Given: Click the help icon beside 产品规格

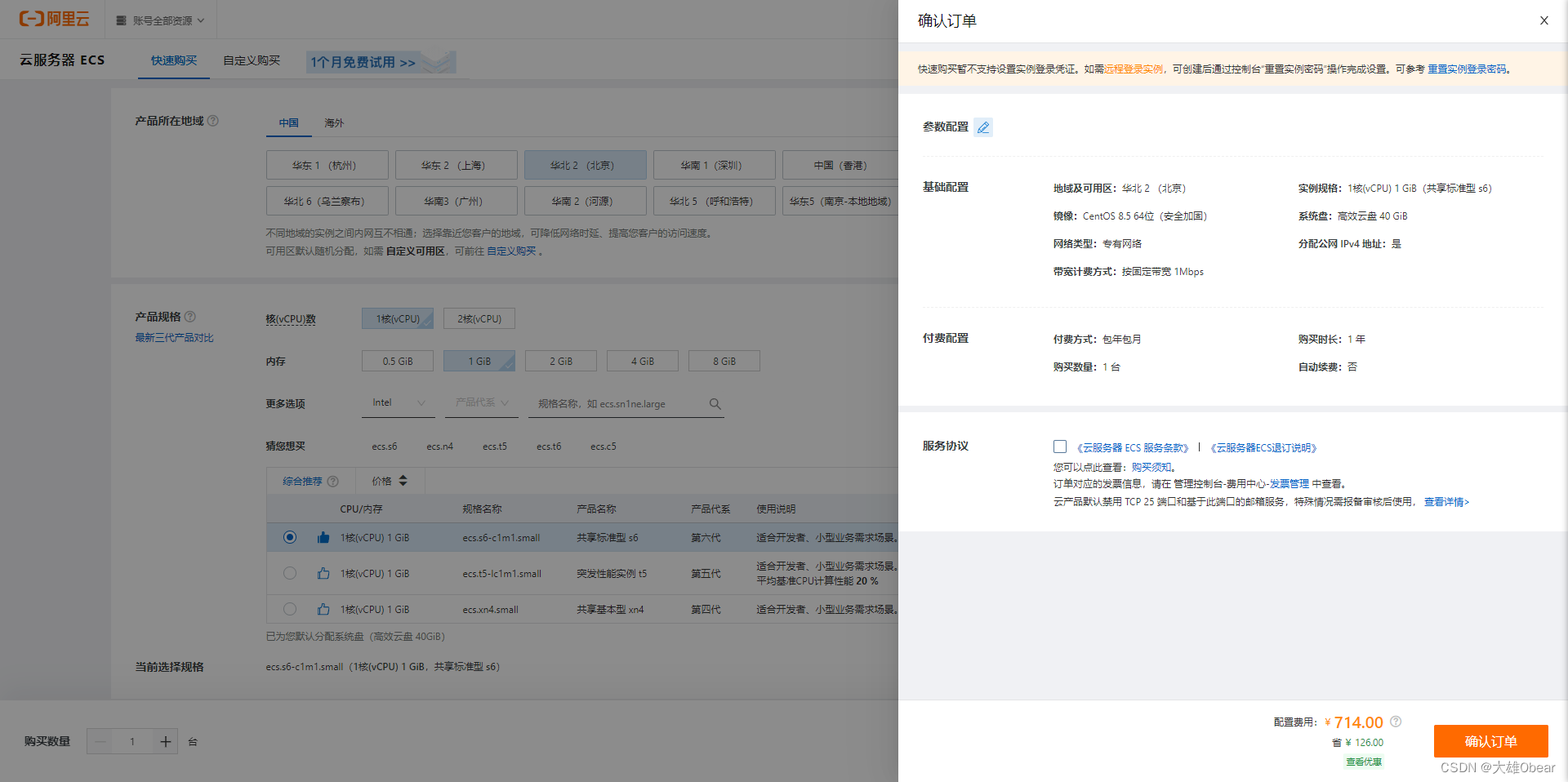Looking at the screenshot, I should click(x=189, y=316).
